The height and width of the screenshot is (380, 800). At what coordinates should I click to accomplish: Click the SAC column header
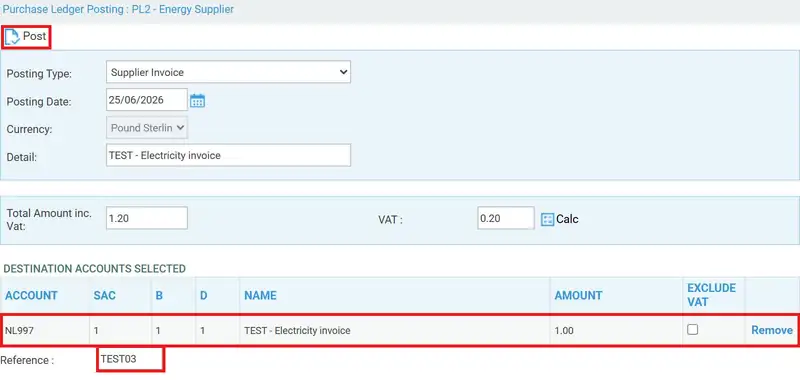pos(105,295)
